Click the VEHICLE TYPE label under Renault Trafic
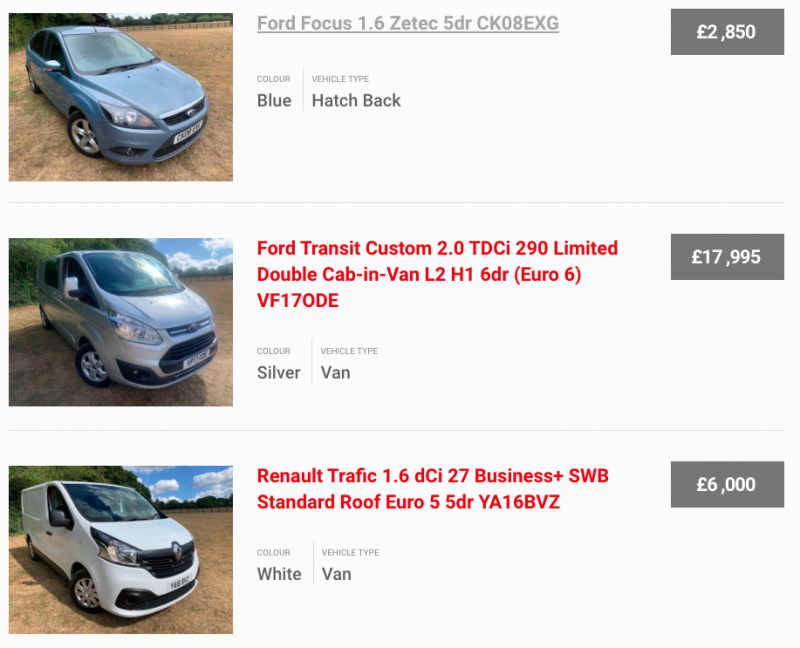 coord(350,553)
